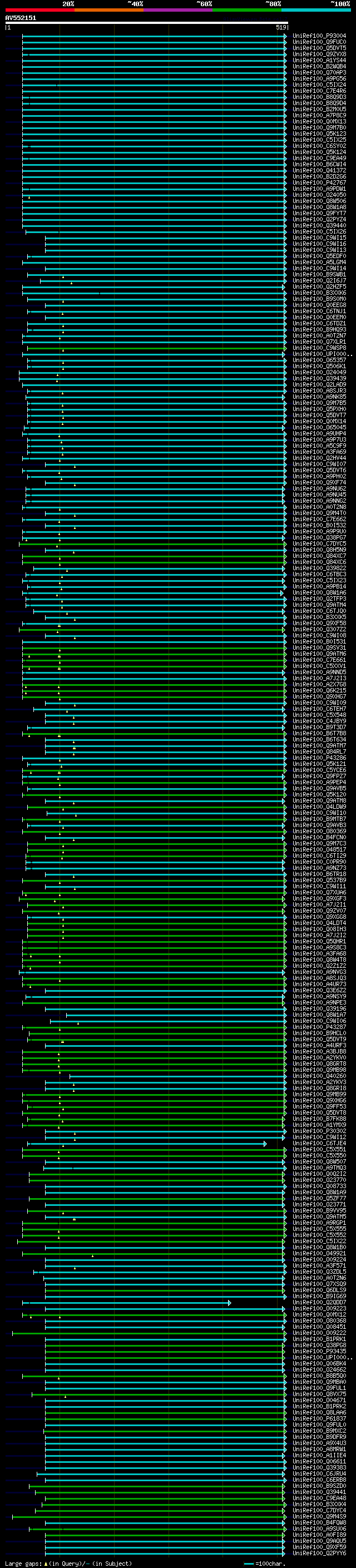Select hit label UniRef100_P42767

click(319, 182)
